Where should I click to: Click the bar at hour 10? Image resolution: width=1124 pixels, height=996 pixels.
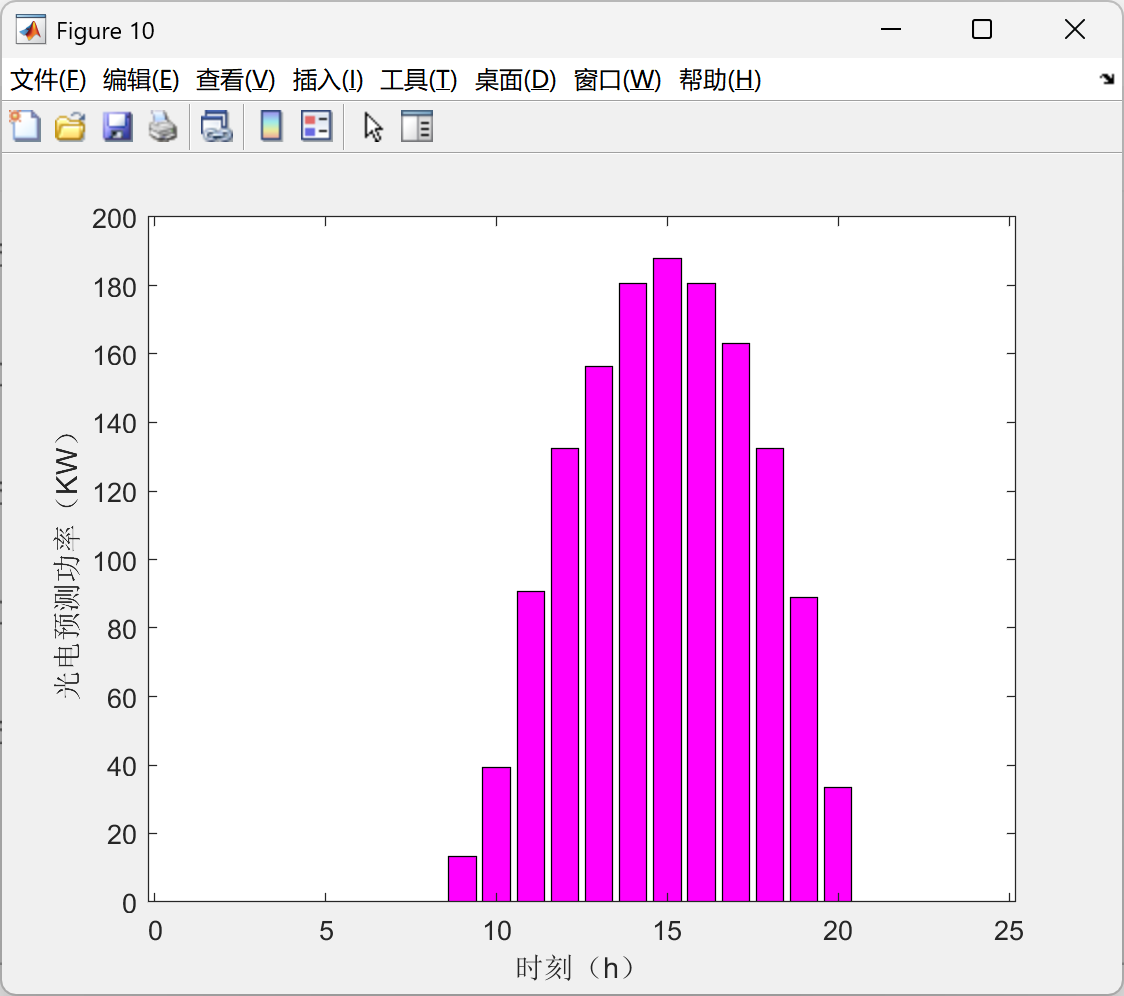[x=497, y=834]
